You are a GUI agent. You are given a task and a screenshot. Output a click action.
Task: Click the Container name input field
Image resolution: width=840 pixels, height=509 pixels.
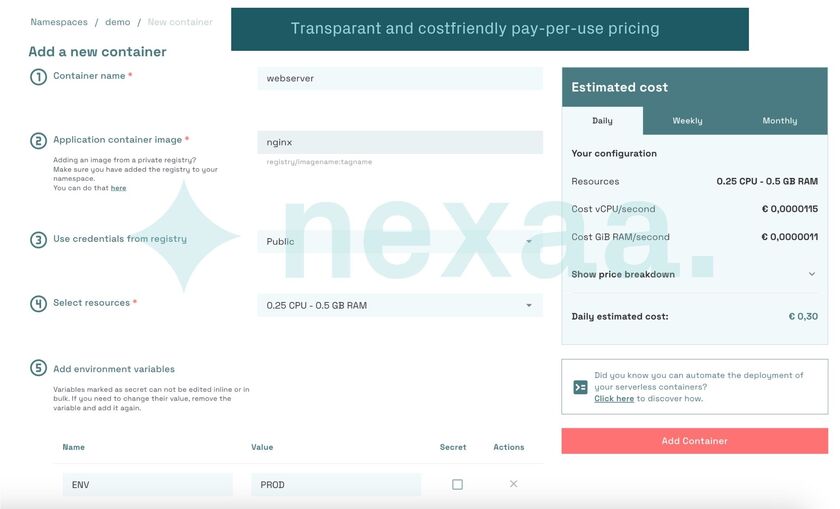coord(399,78)
